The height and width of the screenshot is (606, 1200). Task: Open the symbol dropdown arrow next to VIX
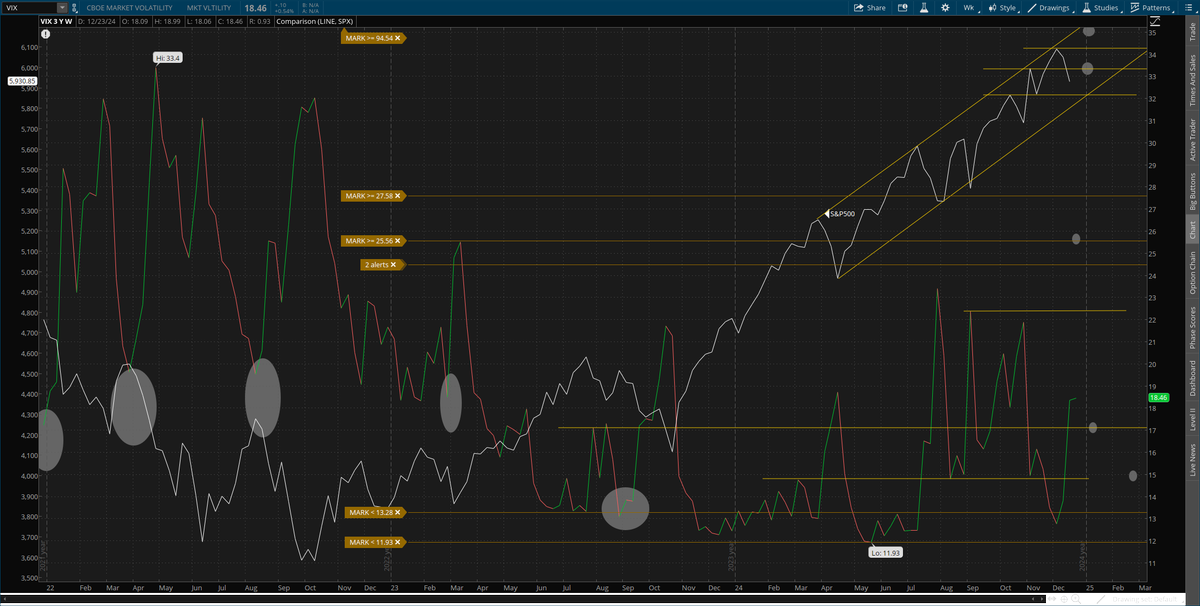62,8
